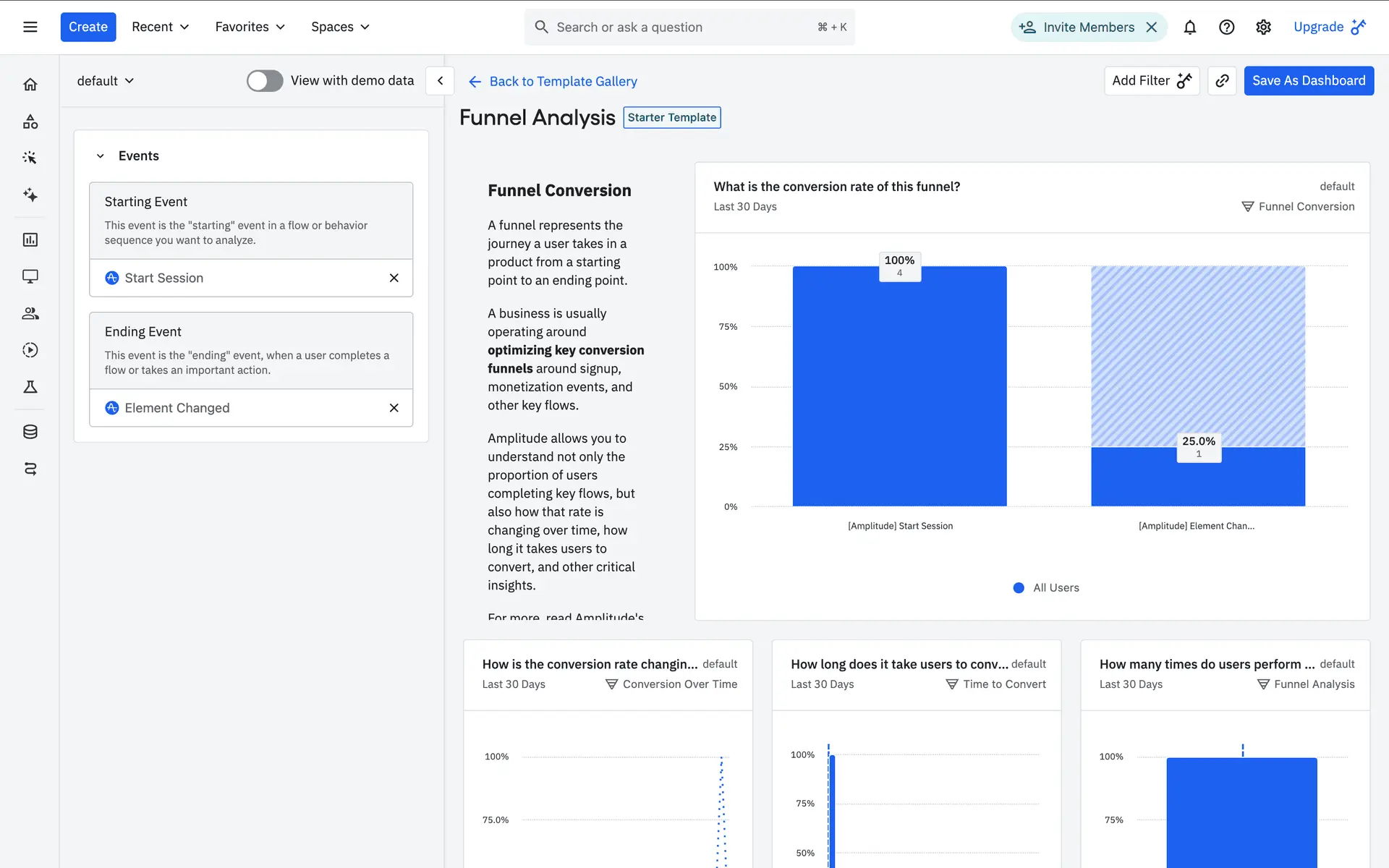Open the help question mark icon

pos(1226,27)
